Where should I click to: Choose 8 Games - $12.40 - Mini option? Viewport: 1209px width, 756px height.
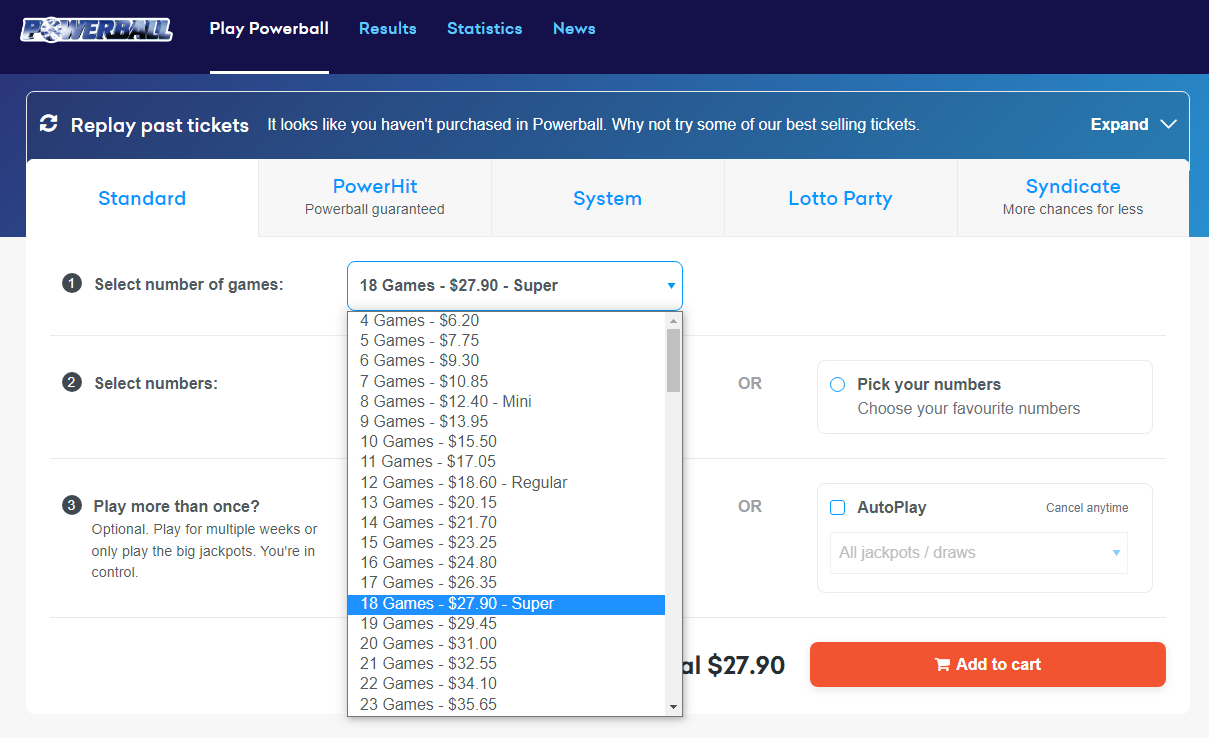[x=506, y=401]
